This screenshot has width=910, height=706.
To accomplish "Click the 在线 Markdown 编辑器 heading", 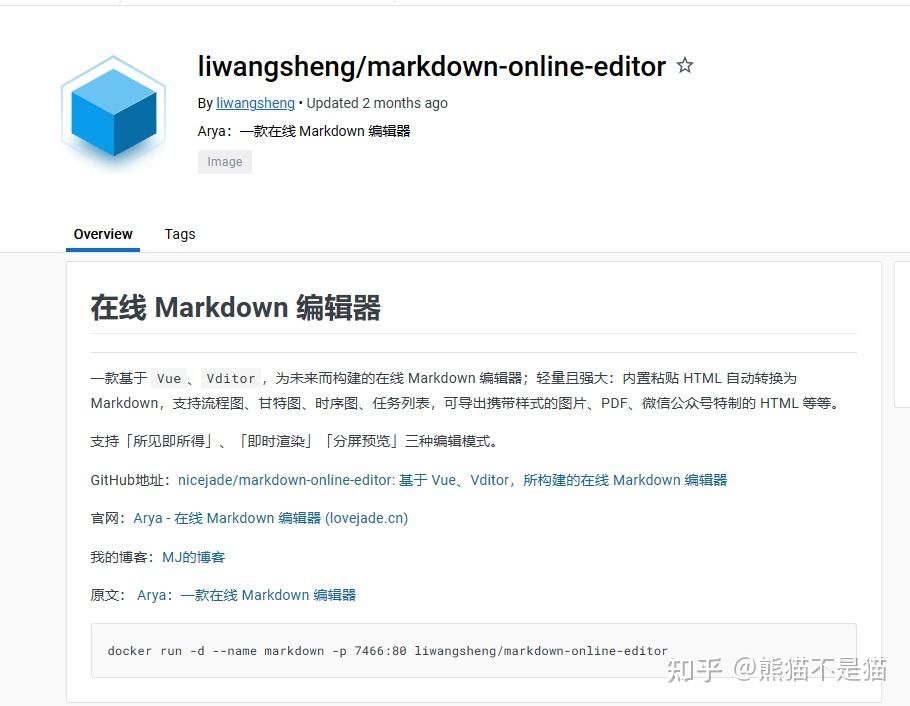I will pyautogui.click(x=236, y=307).
